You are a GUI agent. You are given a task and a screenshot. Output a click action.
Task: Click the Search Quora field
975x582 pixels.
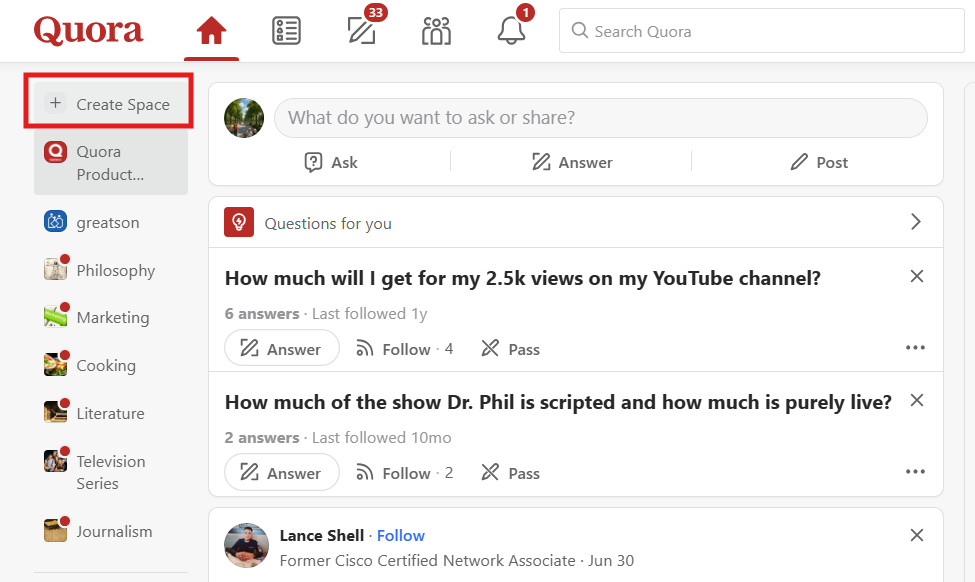[762, 31]
